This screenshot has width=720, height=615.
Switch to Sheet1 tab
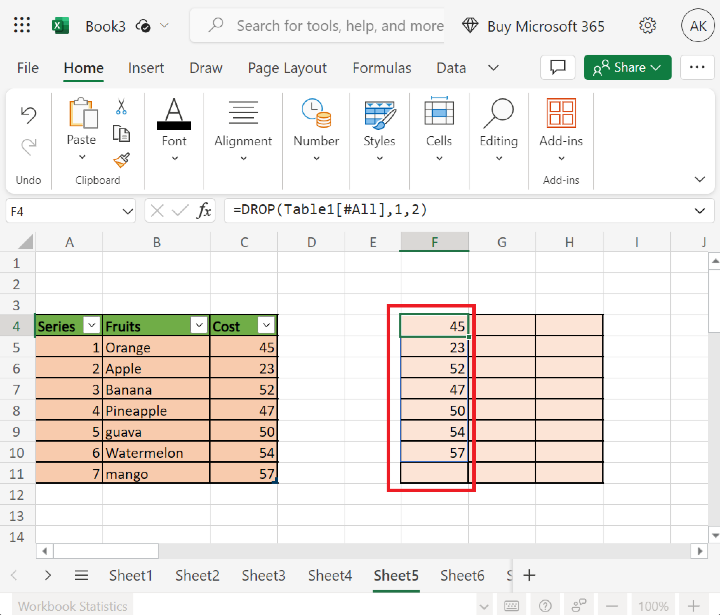[x=130, y=575]
